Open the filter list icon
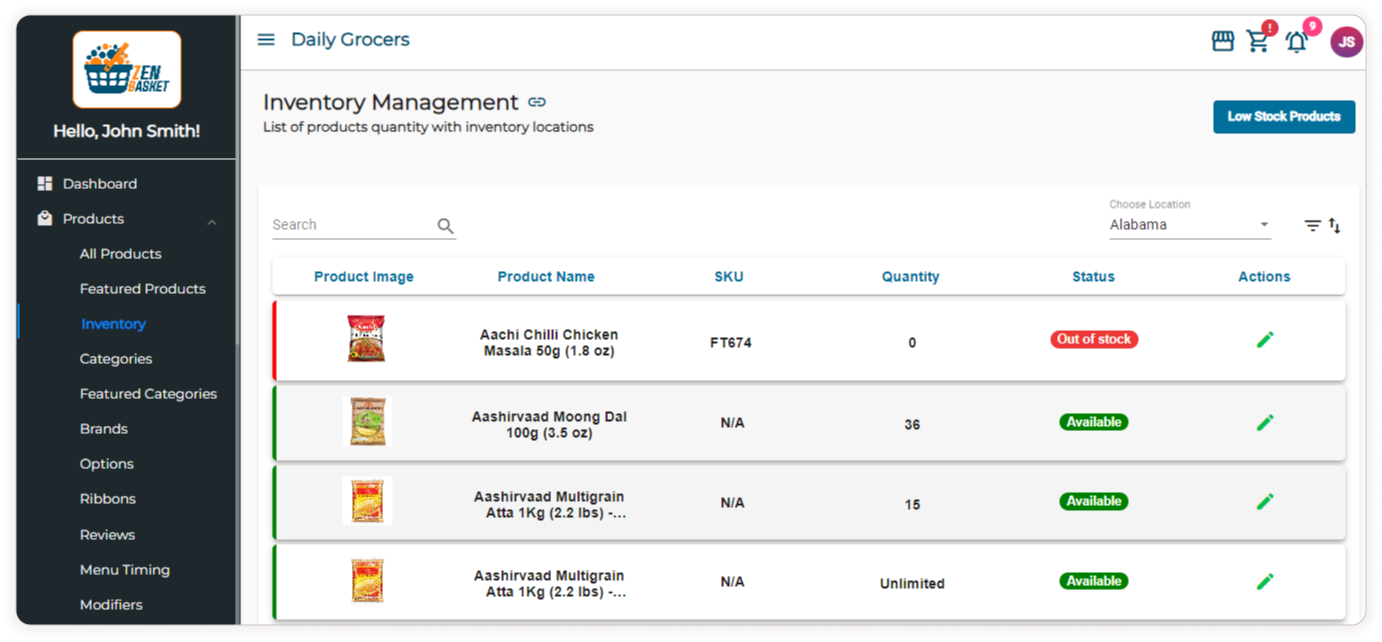The height and width of the screenshot is (642, 1382). 1312,226
